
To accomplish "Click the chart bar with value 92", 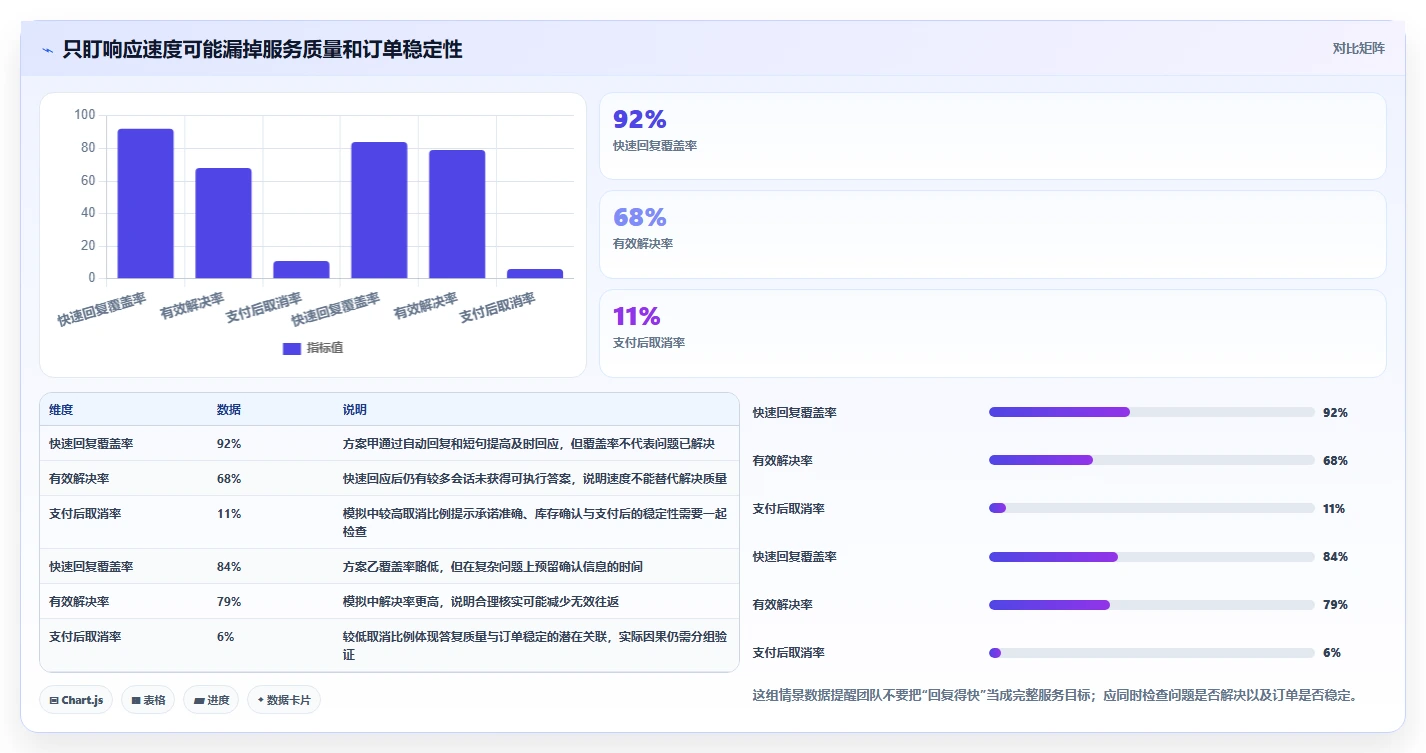I will 145,204.
